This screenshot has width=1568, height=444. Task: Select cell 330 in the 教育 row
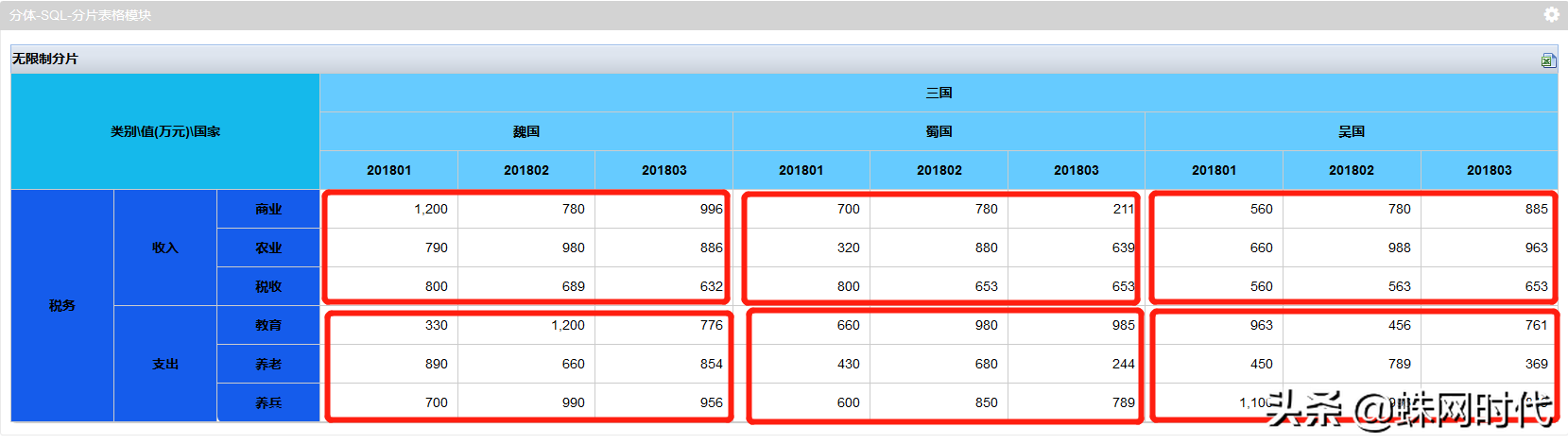(388, 325)
